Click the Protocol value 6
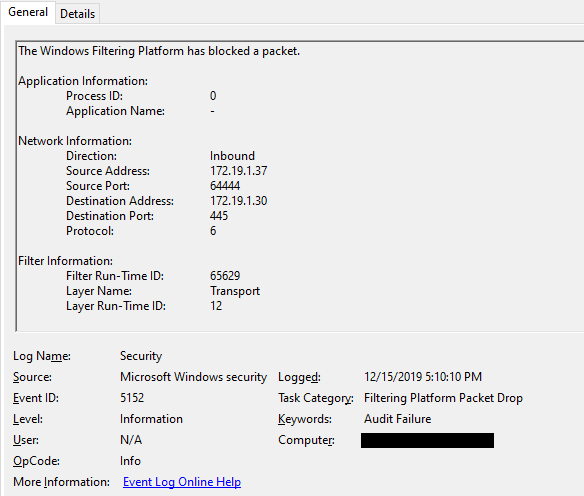 pos(213,231)
